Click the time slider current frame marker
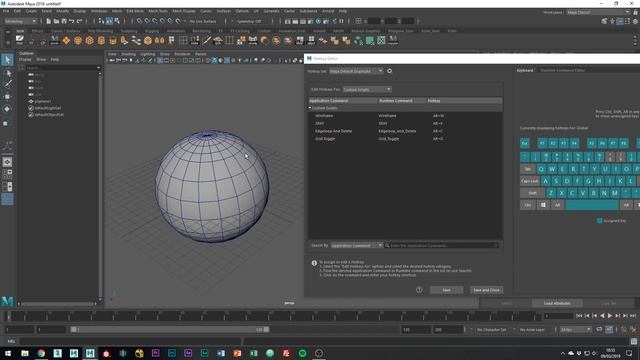The image size is (640, 360). 8,316
